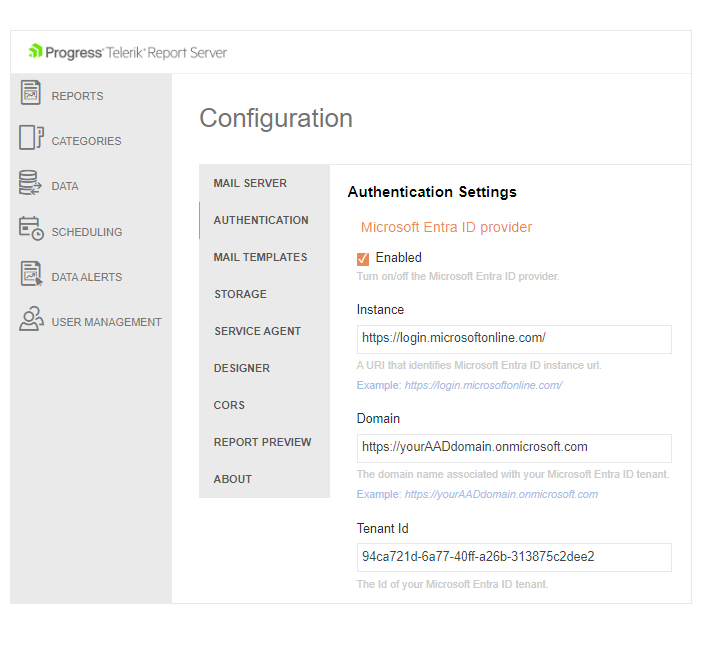The height and width of the screenshot is (664, 702).
Task: Click the Reports document icon
Action: pos(30,92)
